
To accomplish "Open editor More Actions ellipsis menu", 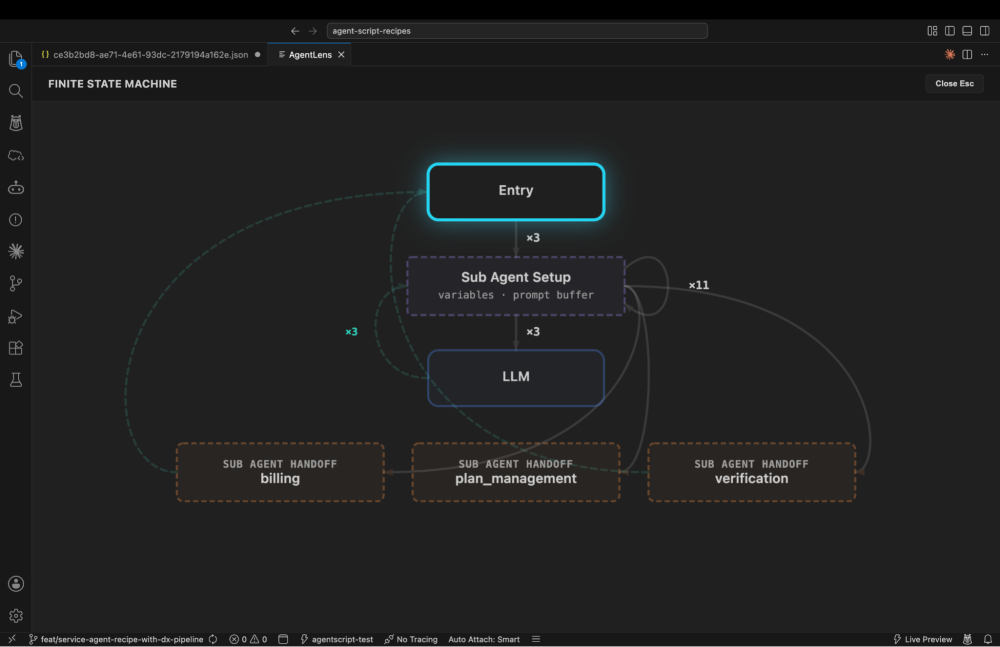I will coord(985,55).
